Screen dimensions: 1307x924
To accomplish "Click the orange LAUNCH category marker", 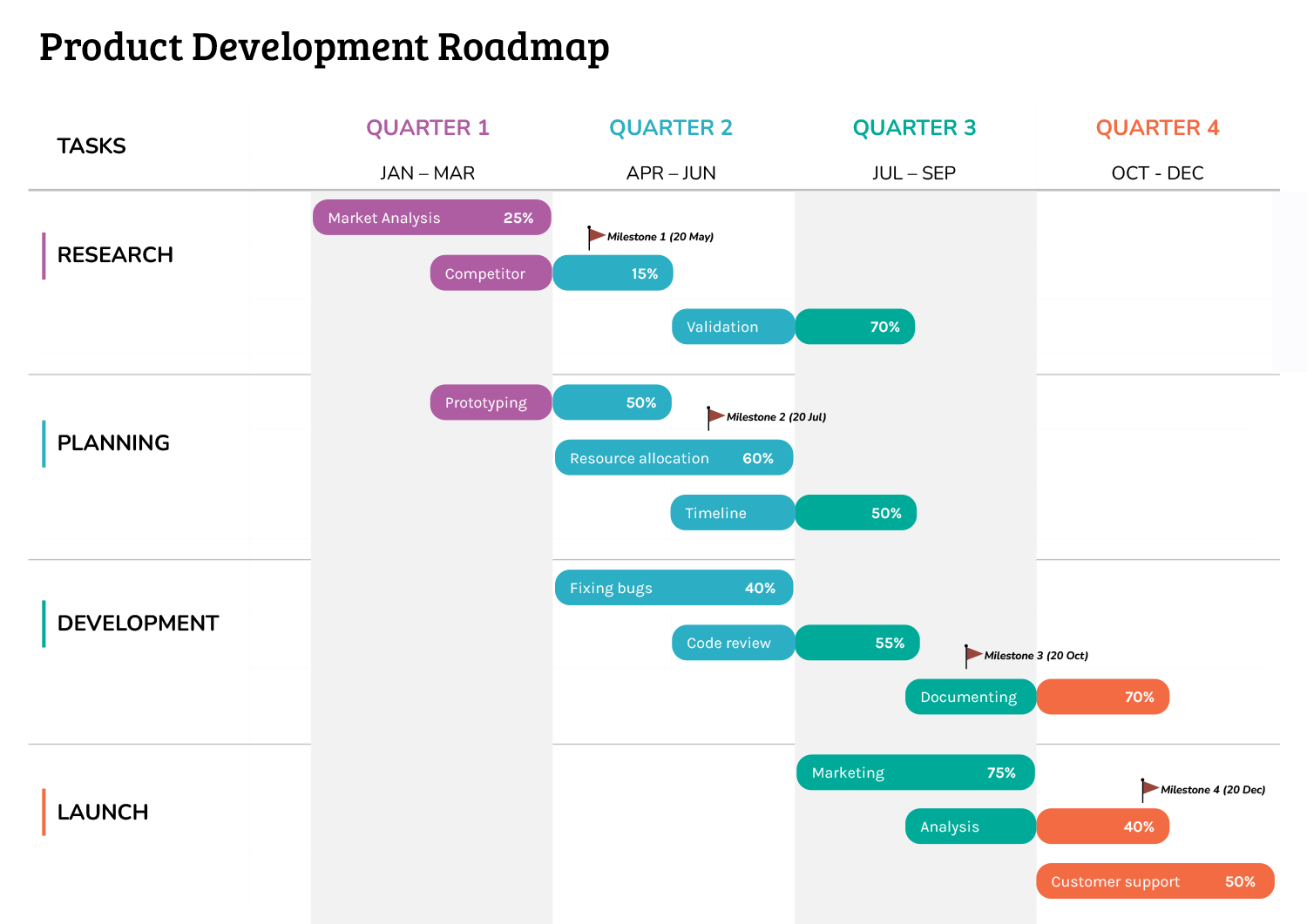I will pos(44,812).
